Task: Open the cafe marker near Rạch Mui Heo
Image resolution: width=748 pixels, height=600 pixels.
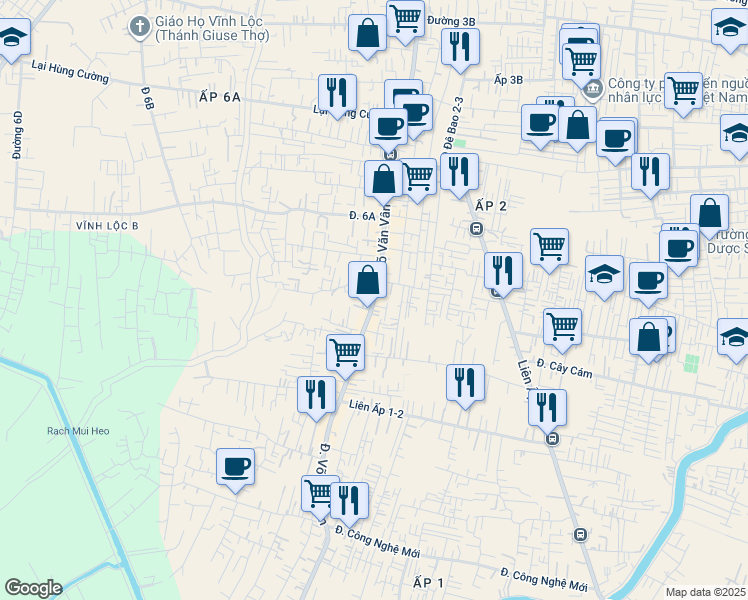Action: coord(235,470)
